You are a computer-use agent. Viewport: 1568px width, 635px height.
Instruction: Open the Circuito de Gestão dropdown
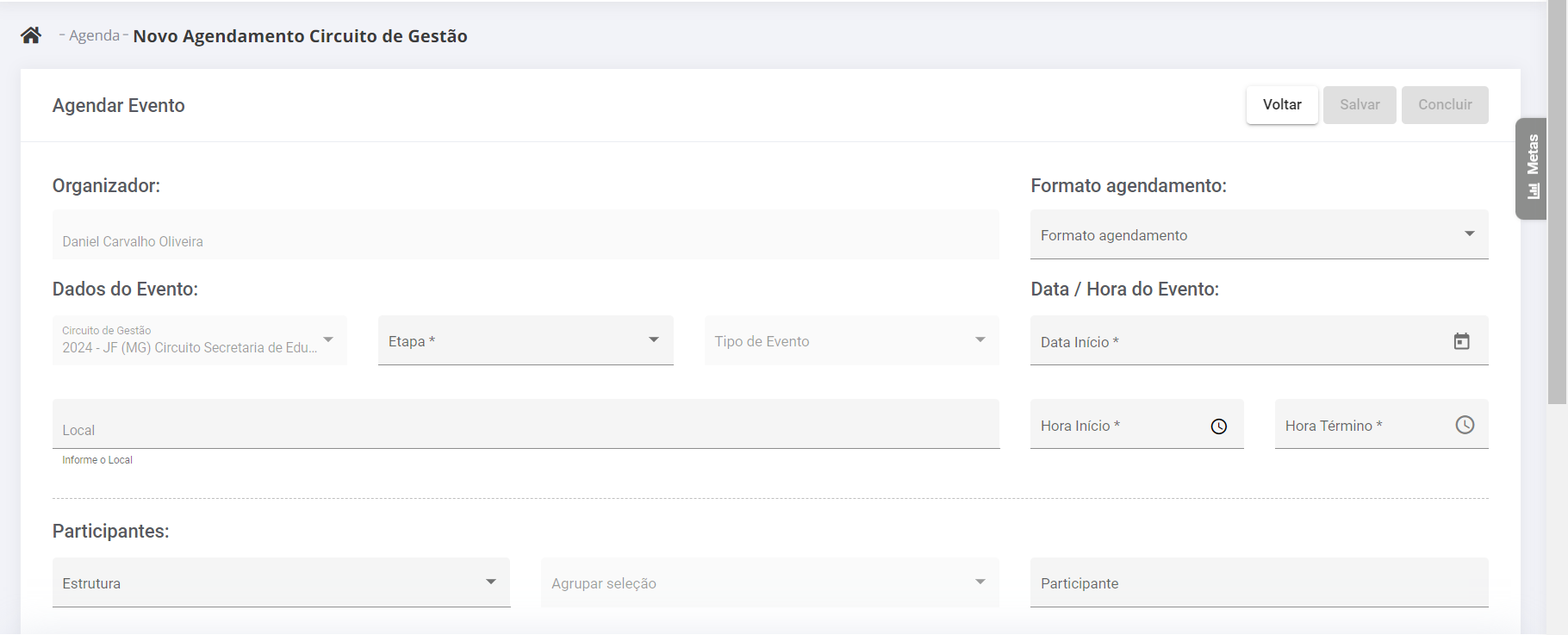tap(199, 340)
